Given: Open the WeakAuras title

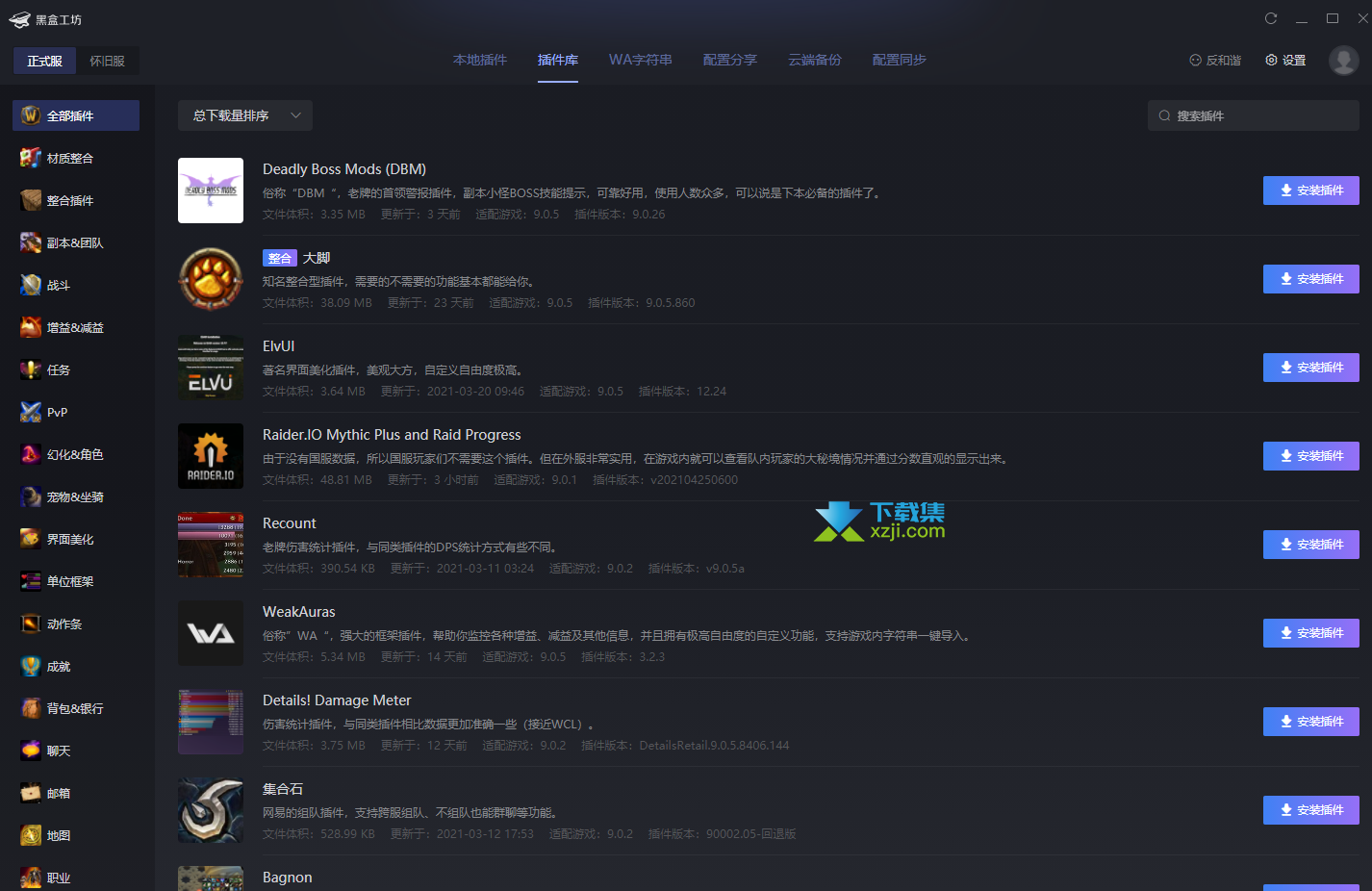Looking at the screenshot, I should click(299, 612).
